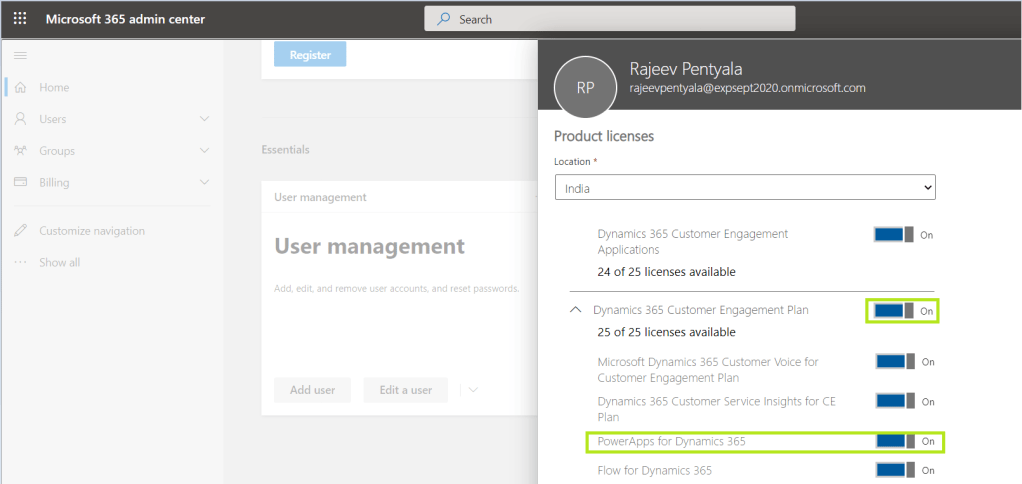Open the app launcher waffle icon
This screenshot has height=484, width=1022.
[20, 19]
